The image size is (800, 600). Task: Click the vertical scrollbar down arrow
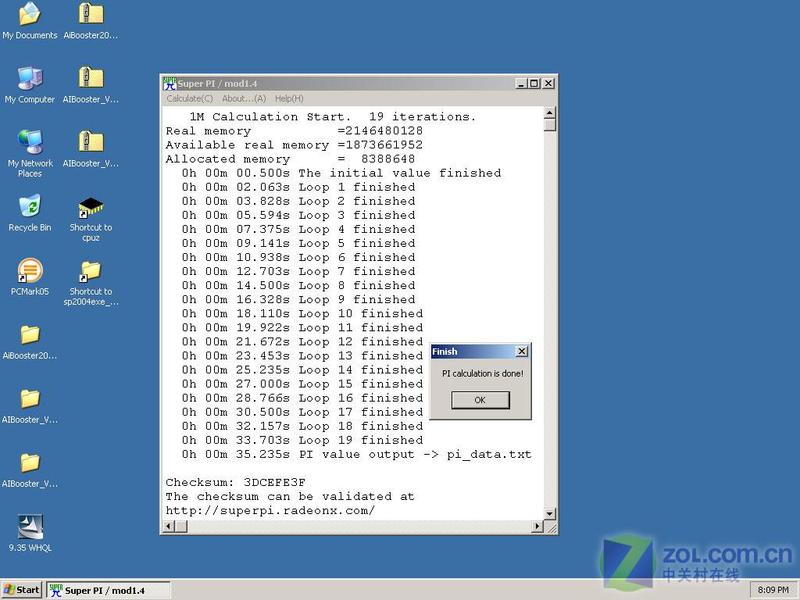click(x=549, y=514)
